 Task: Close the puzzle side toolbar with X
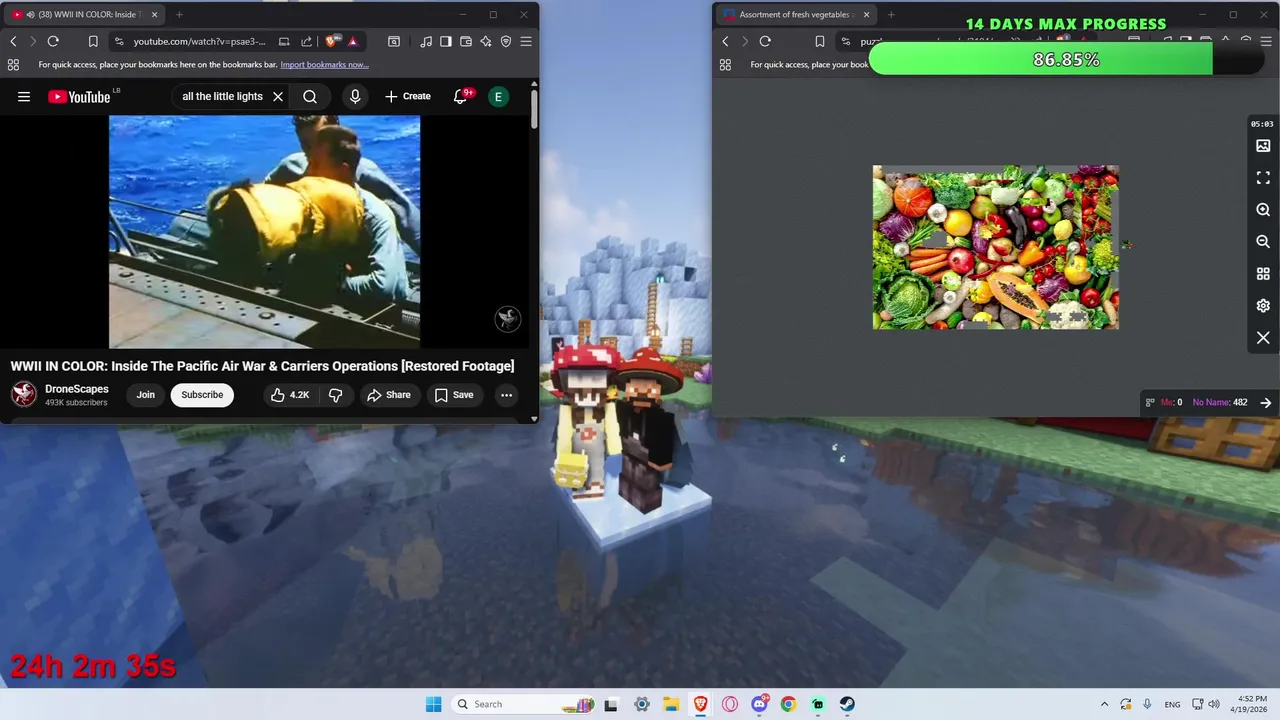click(x=1263, y=338)
